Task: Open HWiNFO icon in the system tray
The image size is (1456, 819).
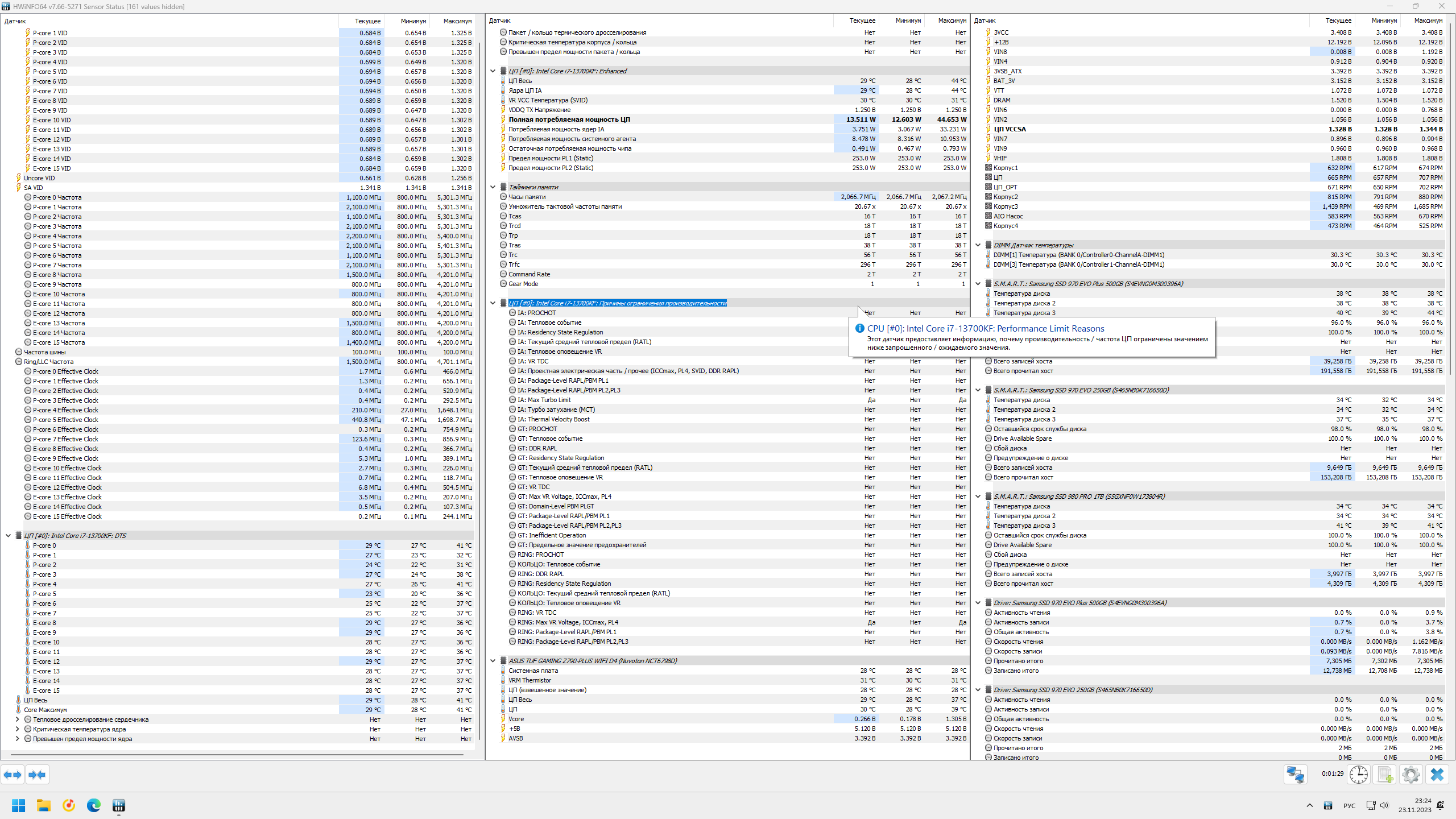Action: pos(1327,805)
